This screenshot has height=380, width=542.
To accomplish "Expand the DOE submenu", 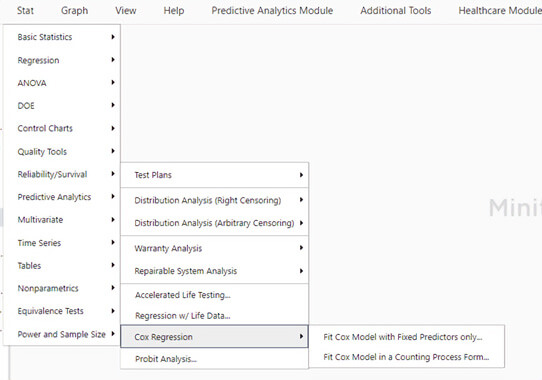I will click(x=62, y=106).
